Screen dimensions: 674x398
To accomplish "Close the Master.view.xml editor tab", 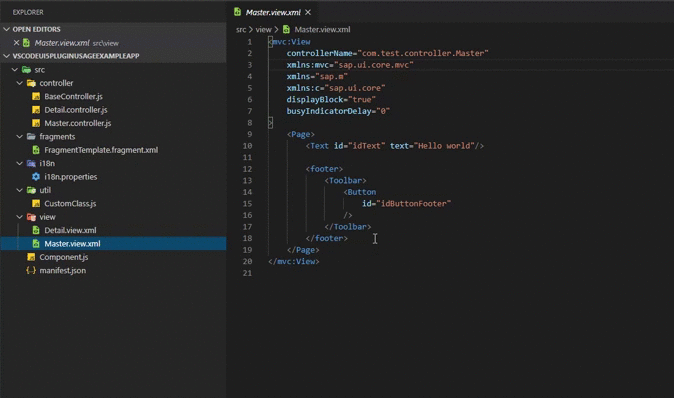I will coord(308,12).
